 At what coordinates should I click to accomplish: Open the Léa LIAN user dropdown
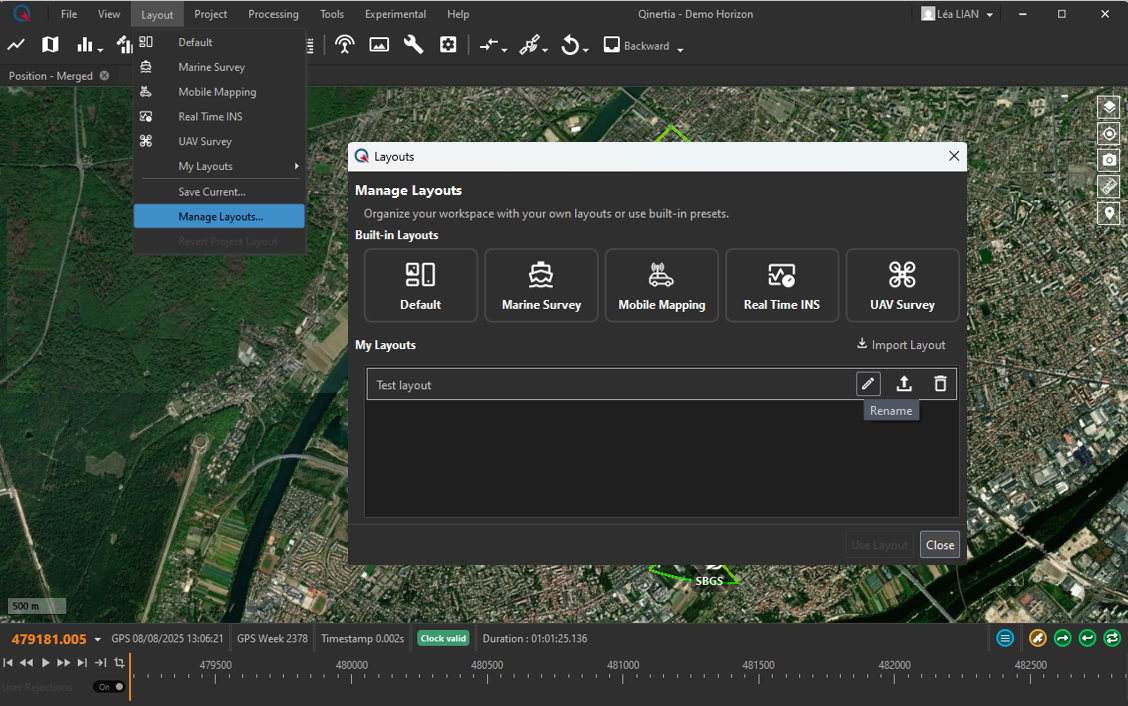[957, 14]
